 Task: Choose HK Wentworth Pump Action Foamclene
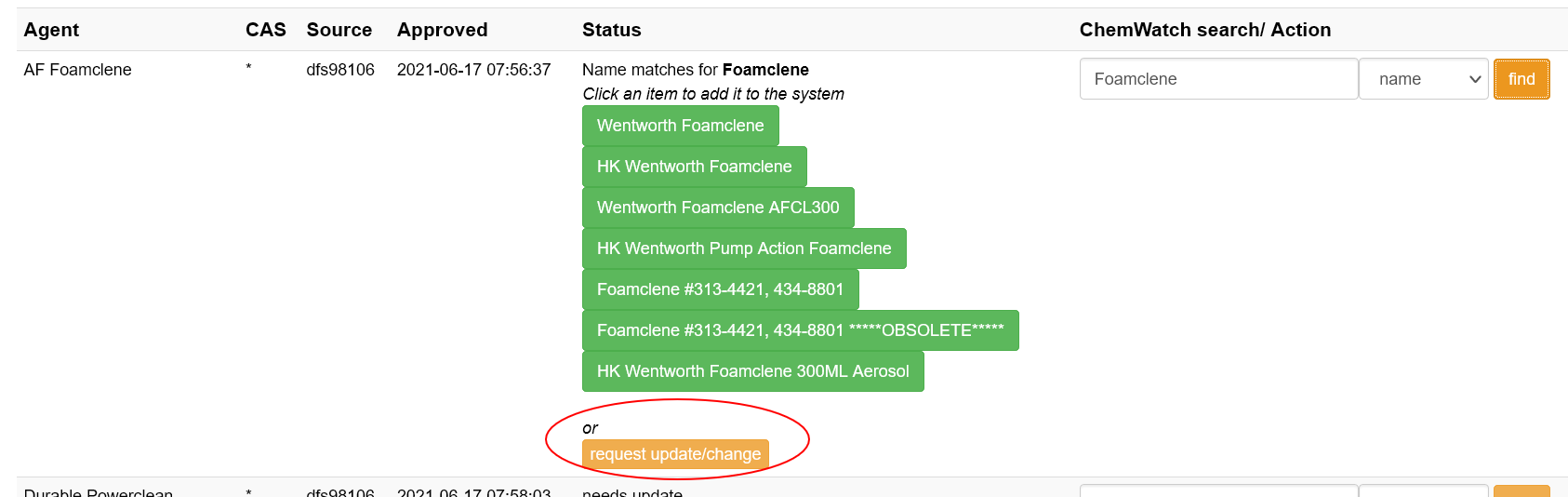pos(743,248)
